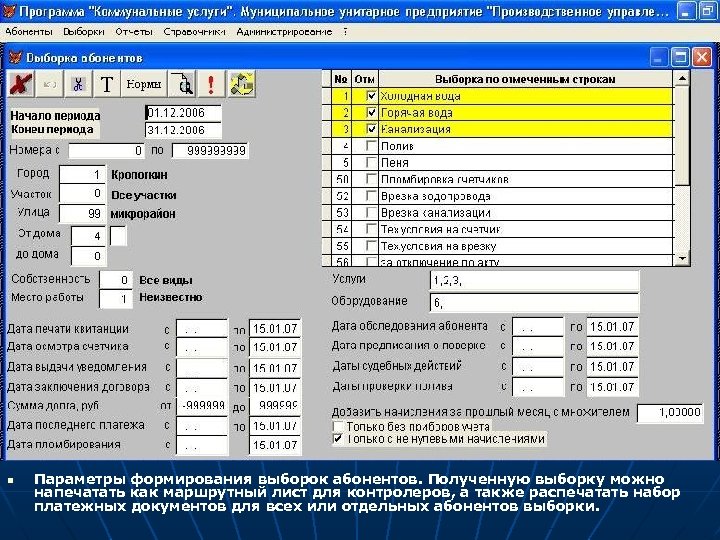720x540 pixels.
Task: Select the Все участки label
Action: 144,195
